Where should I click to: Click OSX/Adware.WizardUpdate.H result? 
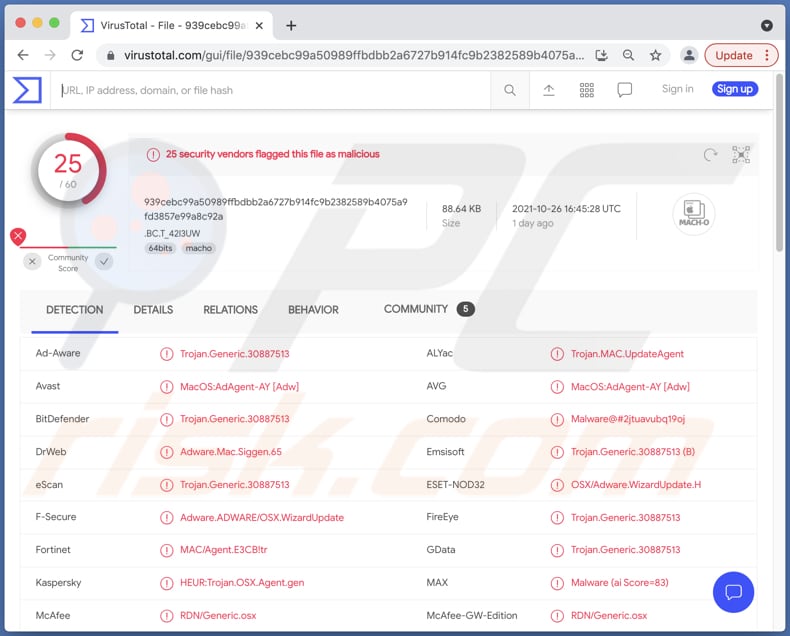[x=636, y=485]
